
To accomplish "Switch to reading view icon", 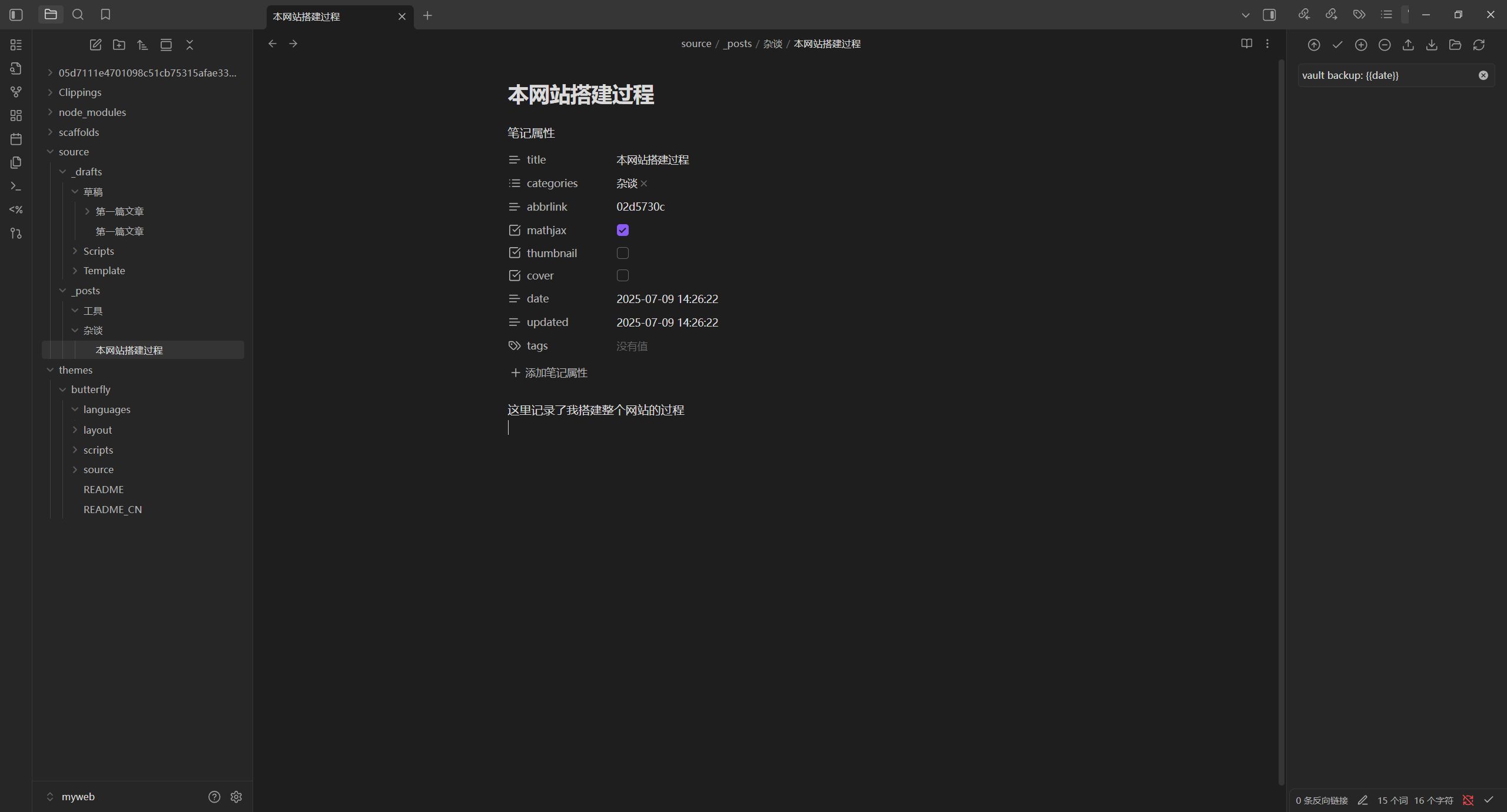I will (x=1246, y=44).
